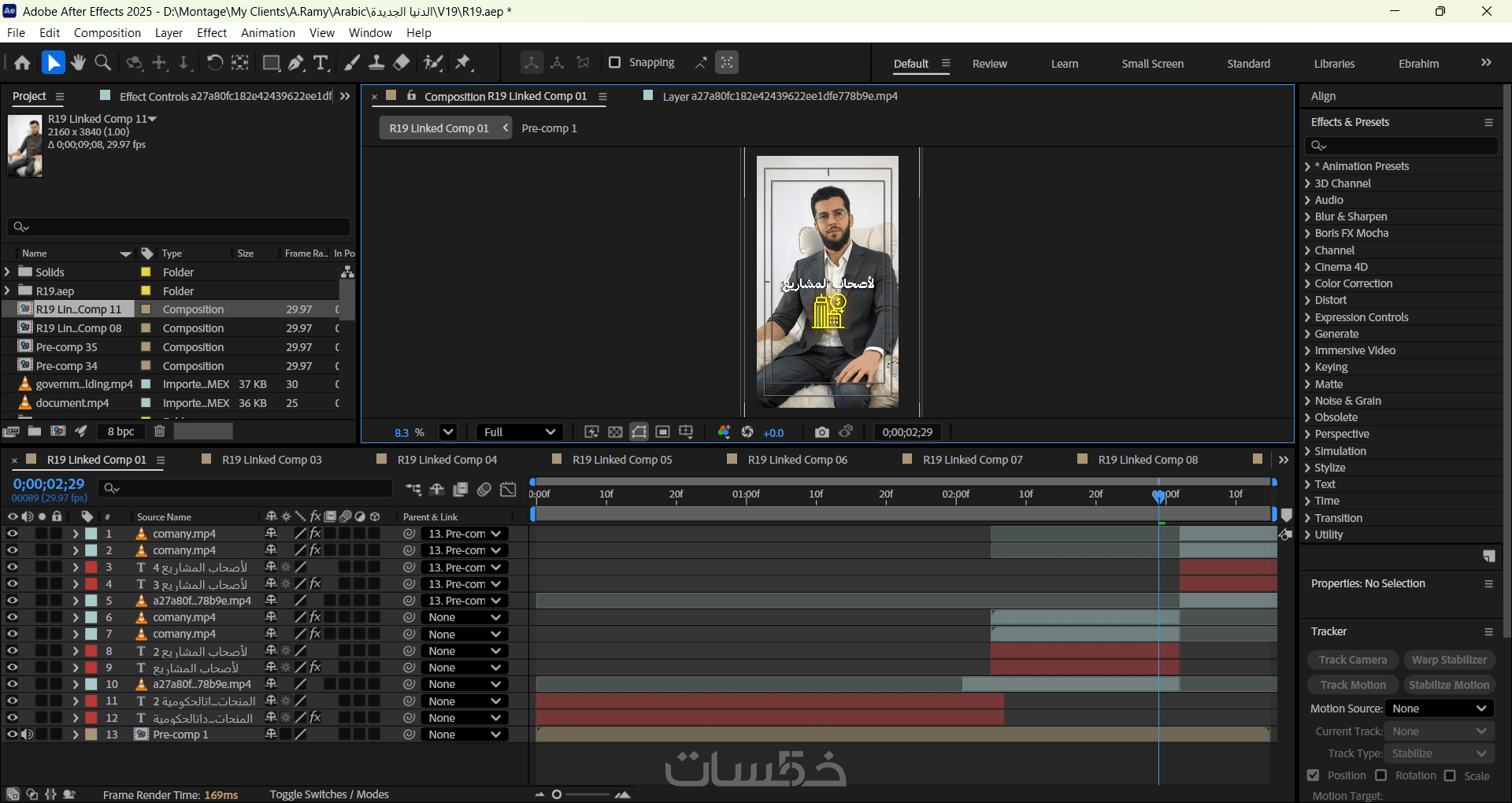Select the Puppet Pin tool
Viewport: 1512px width, 803px height.
click(x=463, y=63)
